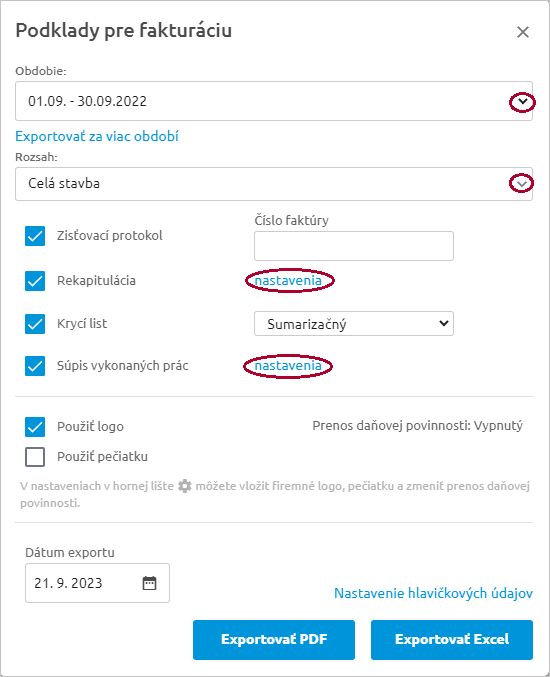The width and height of the screenshot is (550, 677).
Task: Open nastavenia link next to Rekapitulácia
Action: (288, 281)
